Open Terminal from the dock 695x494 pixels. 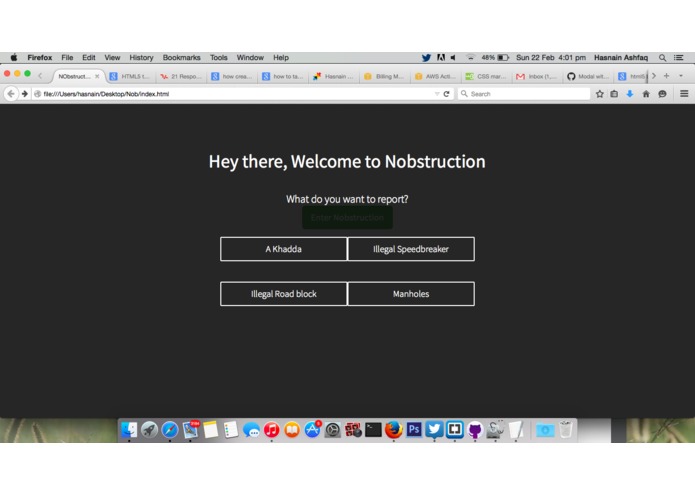[373, 429]
